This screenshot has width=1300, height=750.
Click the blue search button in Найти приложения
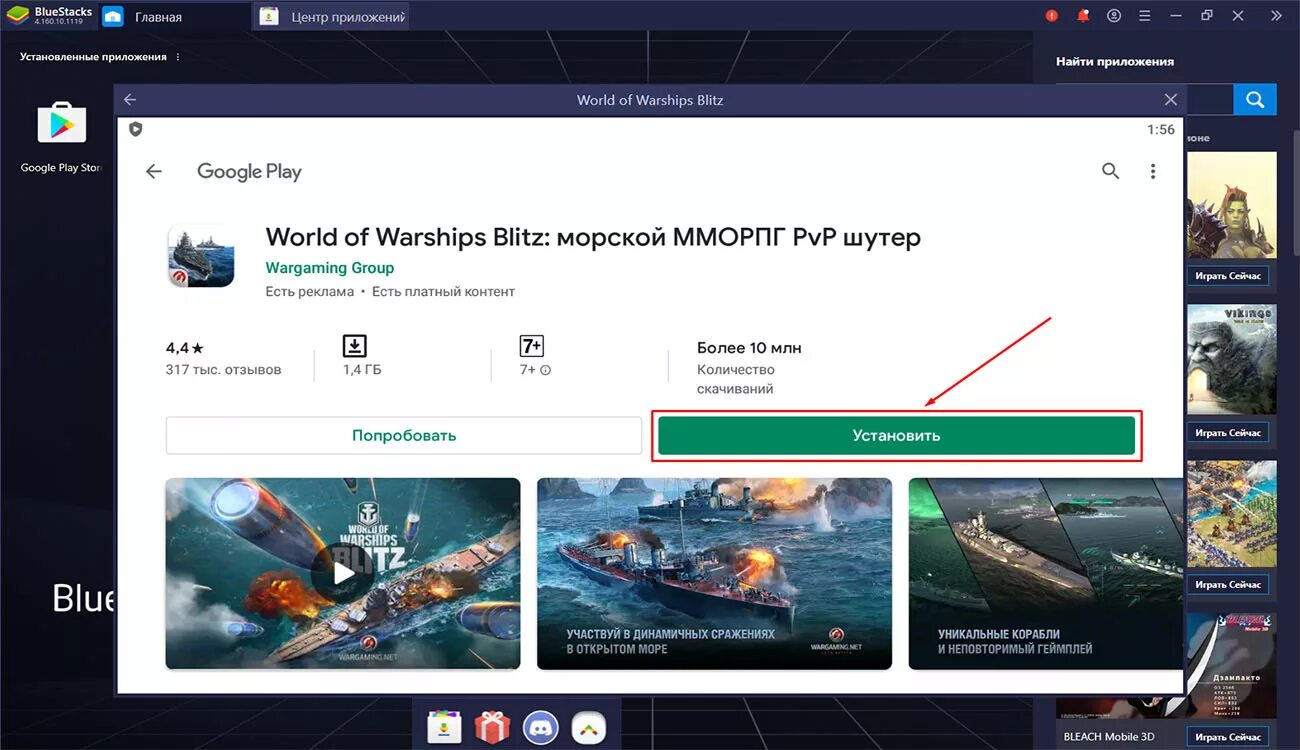tap(1255, 100)
